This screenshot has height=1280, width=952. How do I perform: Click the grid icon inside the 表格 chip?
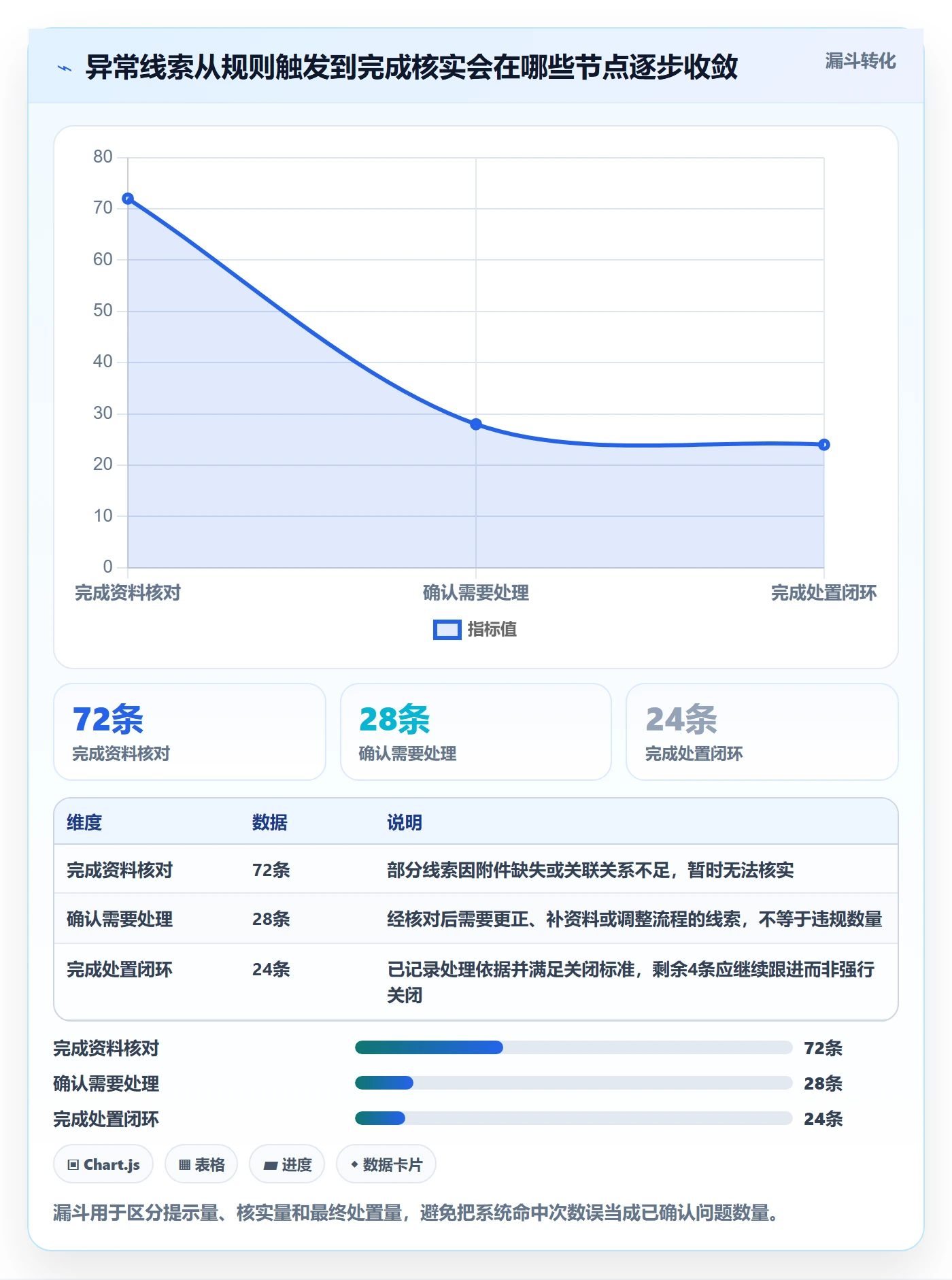tap(184, 1165)
